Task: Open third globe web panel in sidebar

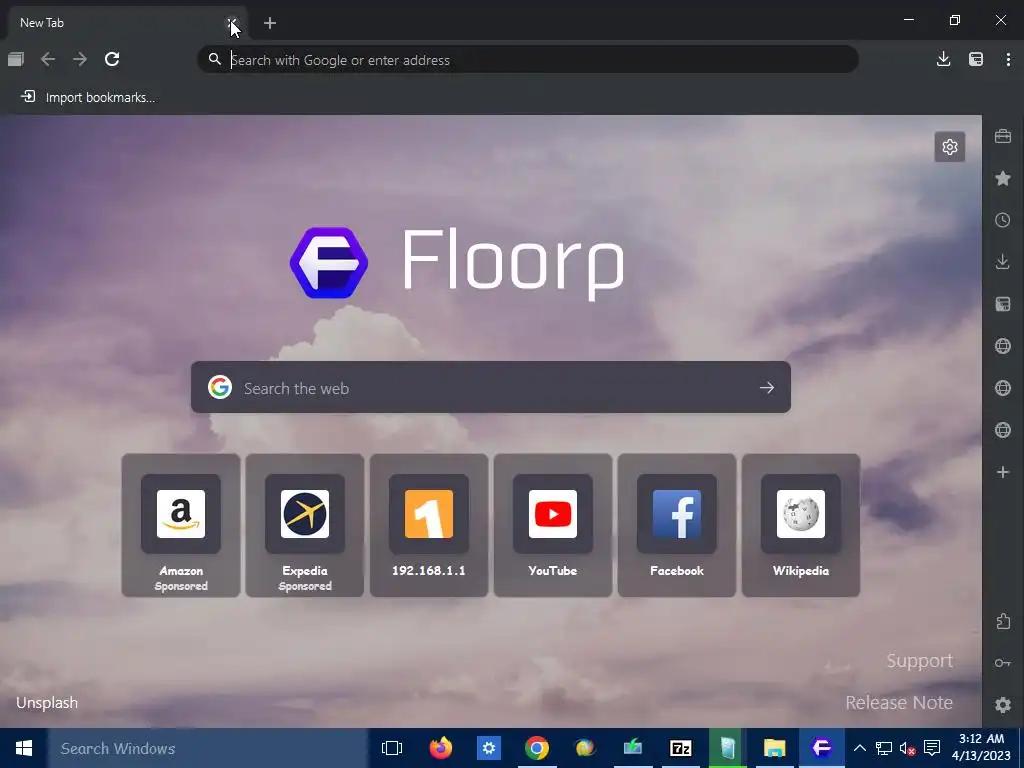Action: pos(1003,430)
